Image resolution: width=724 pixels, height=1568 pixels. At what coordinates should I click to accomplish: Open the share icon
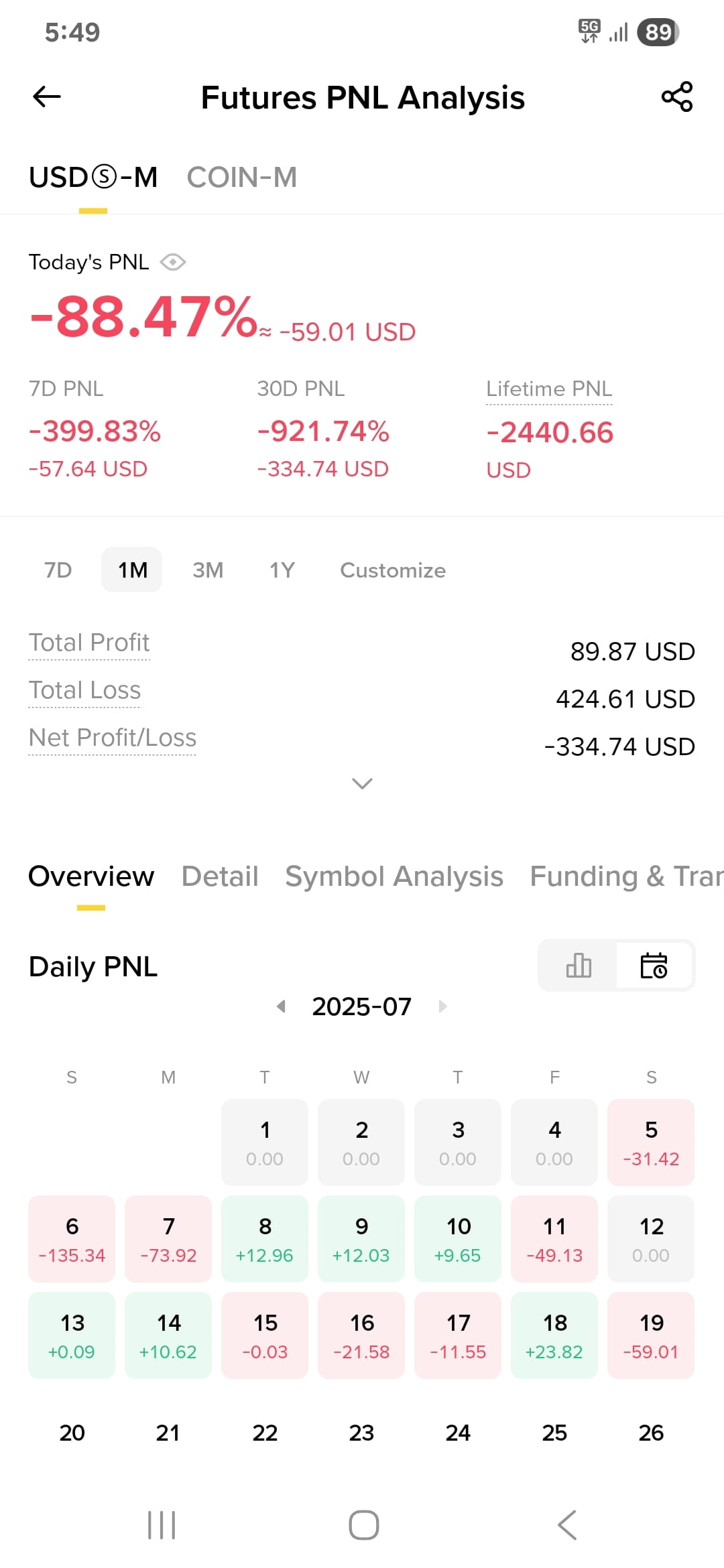coord(677,97)
